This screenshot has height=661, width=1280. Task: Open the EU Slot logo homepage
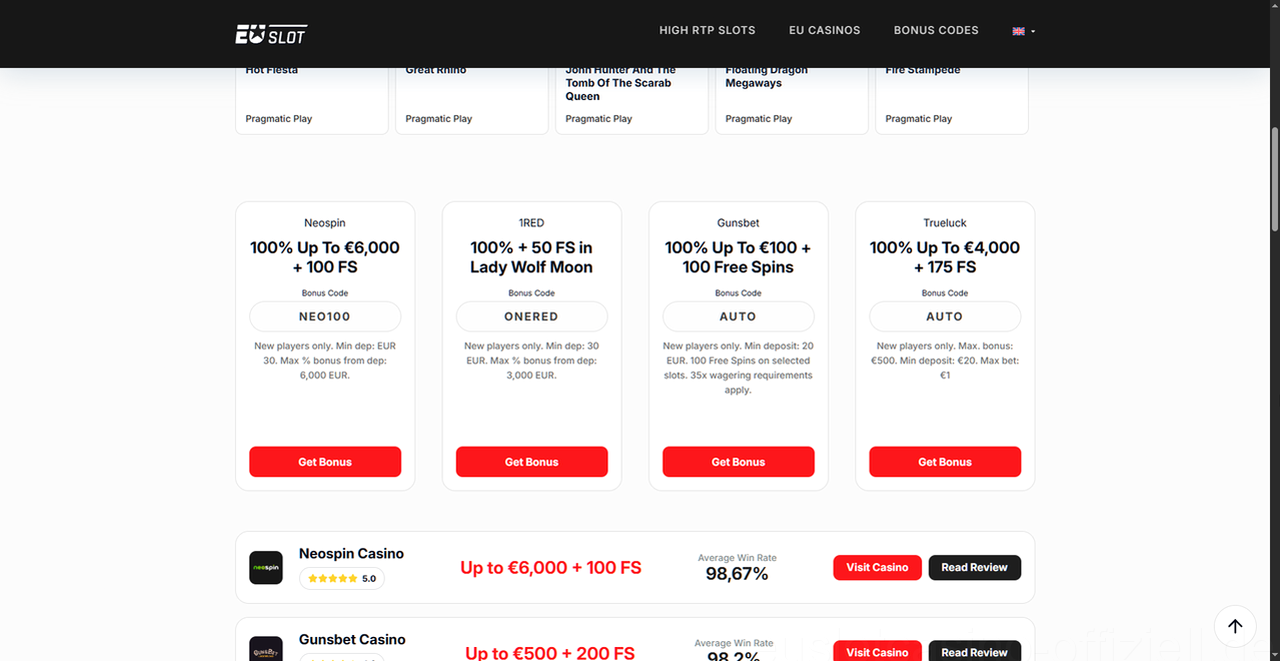click(x=271, y=34)
